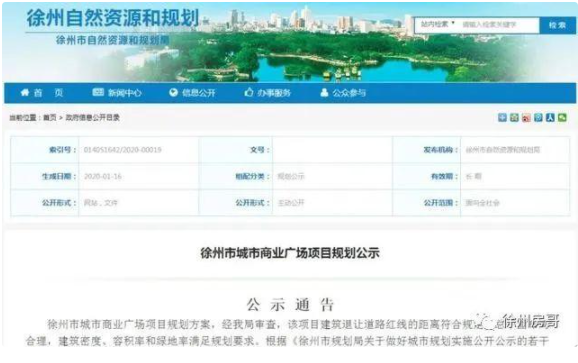578x363 pixels.
Task: Click the 生成日期 field label
Action: point(59,177)
